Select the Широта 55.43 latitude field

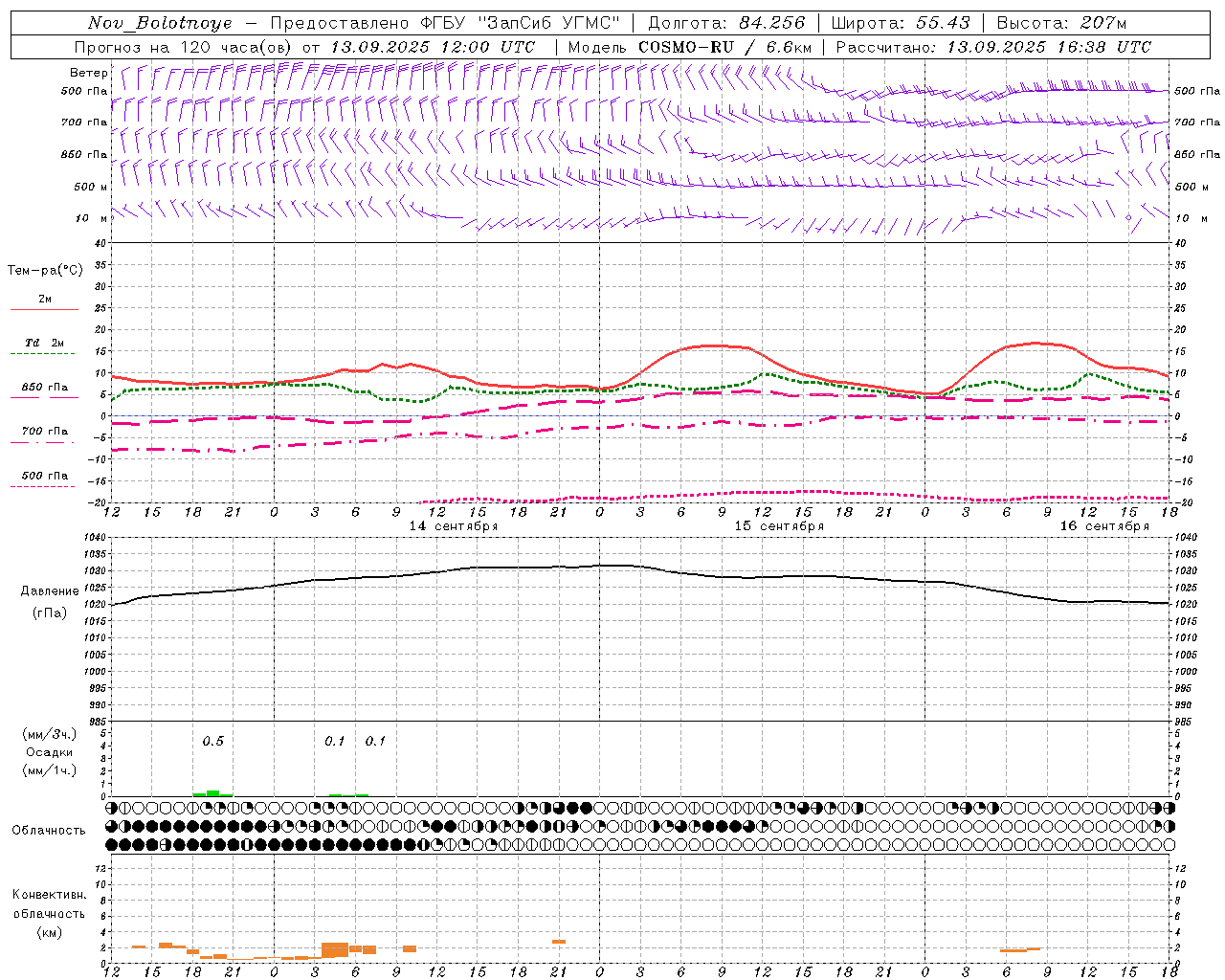tap(901, 23)
